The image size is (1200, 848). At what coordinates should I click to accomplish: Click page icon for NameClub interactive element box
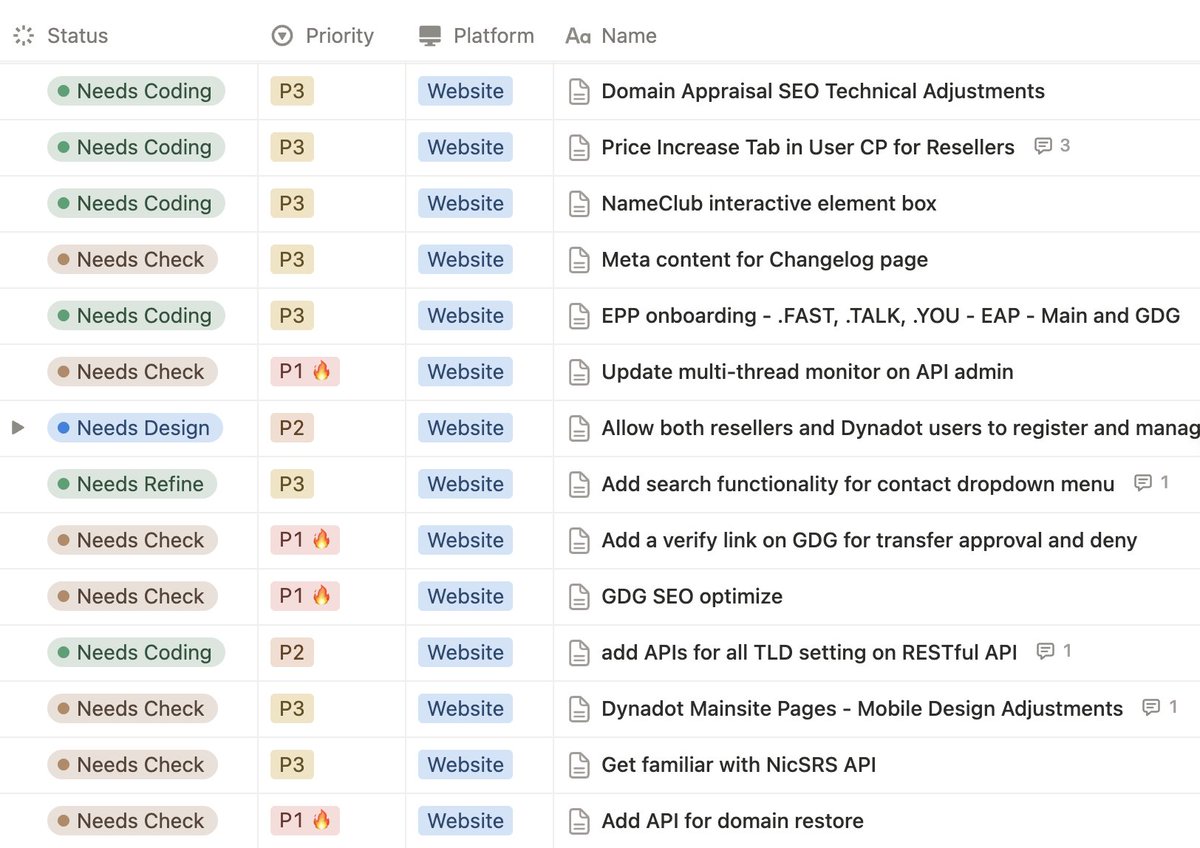[579, 204]
